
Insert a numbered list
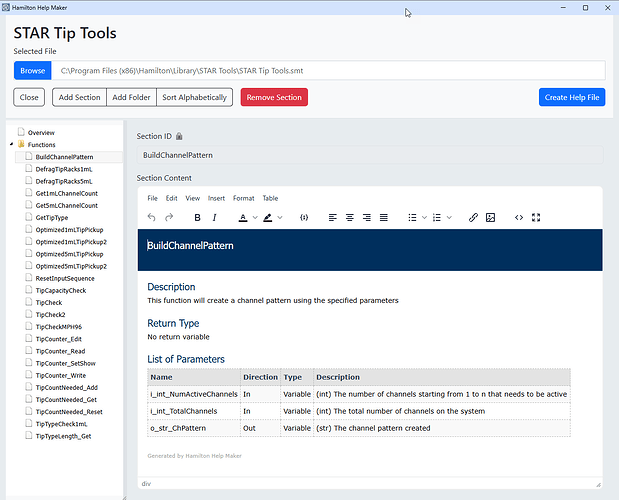click(x=437, y=217)
